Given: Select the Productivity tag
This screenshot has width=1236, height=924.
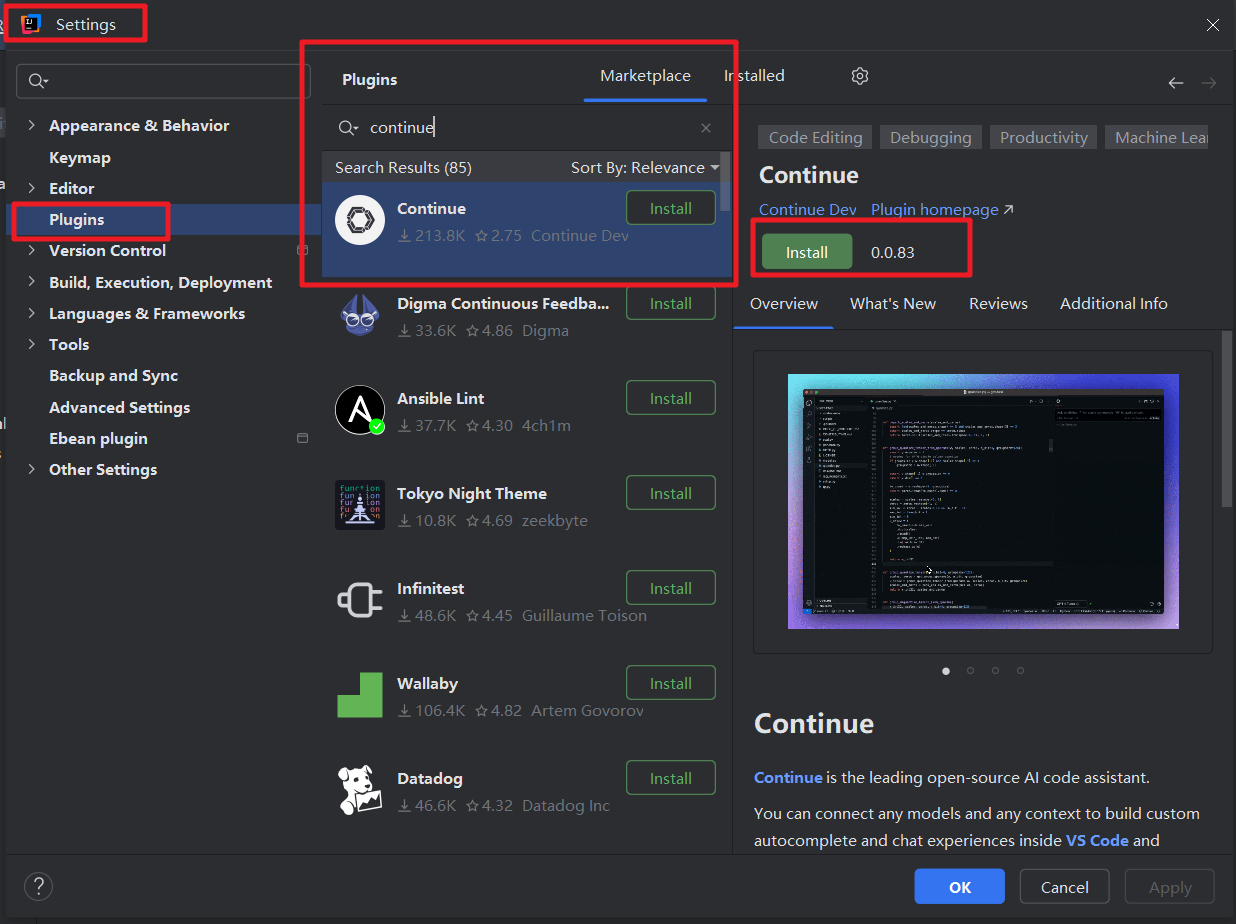Looking at the screenshot, I should click(x=1044, y=138).
